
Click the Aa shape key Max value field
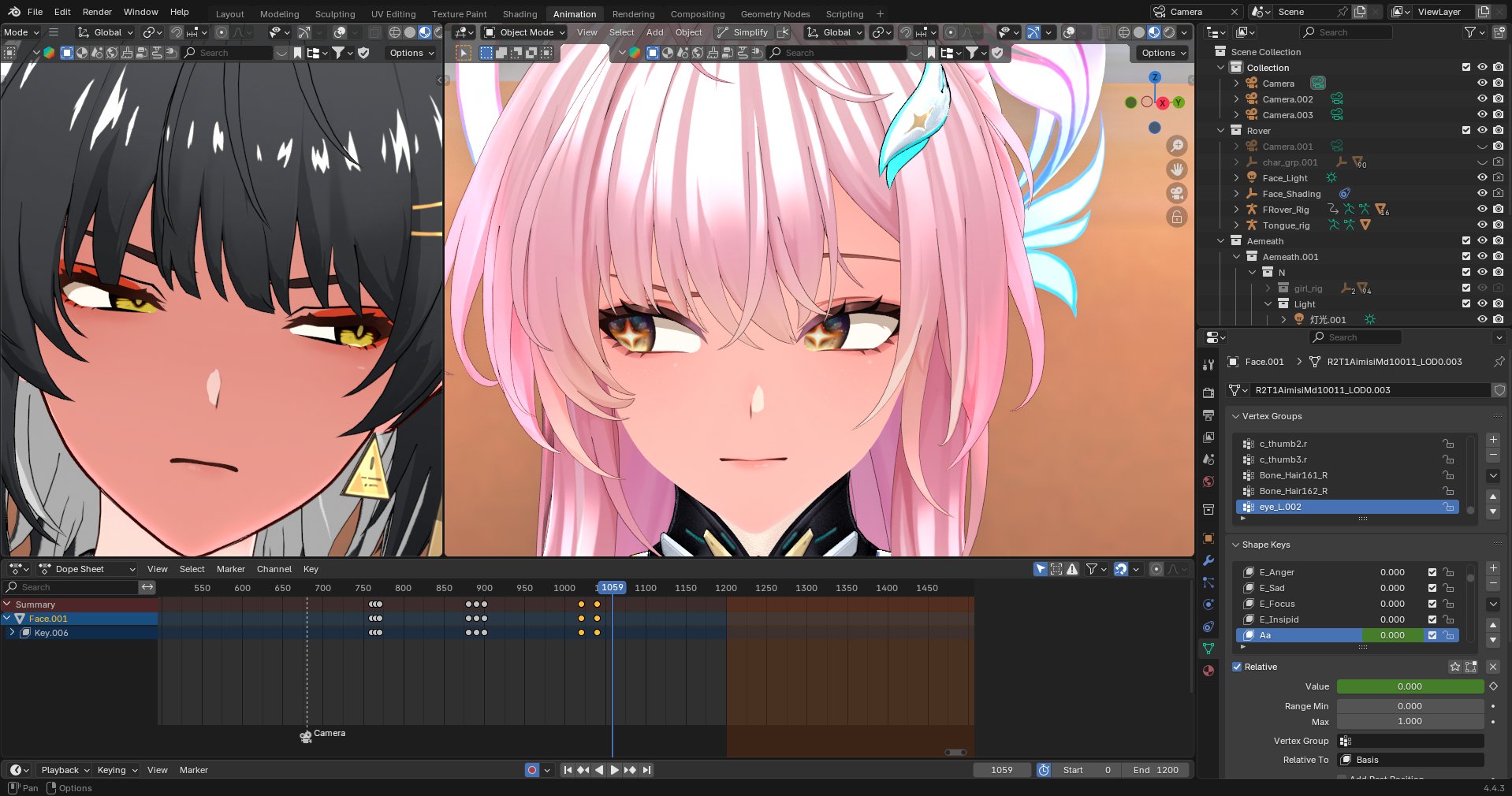pyautogui.click(x=1410, y=721)
